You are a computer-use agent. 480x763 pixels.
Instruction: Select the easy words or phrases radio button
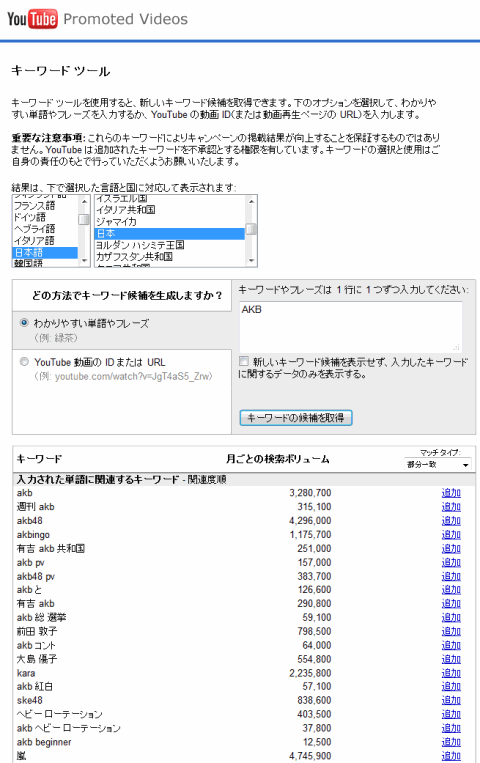point(24,323)
